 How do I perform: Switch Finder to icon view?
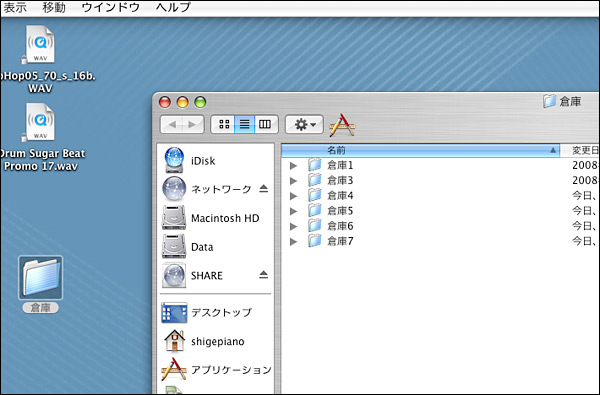[224, 124]
